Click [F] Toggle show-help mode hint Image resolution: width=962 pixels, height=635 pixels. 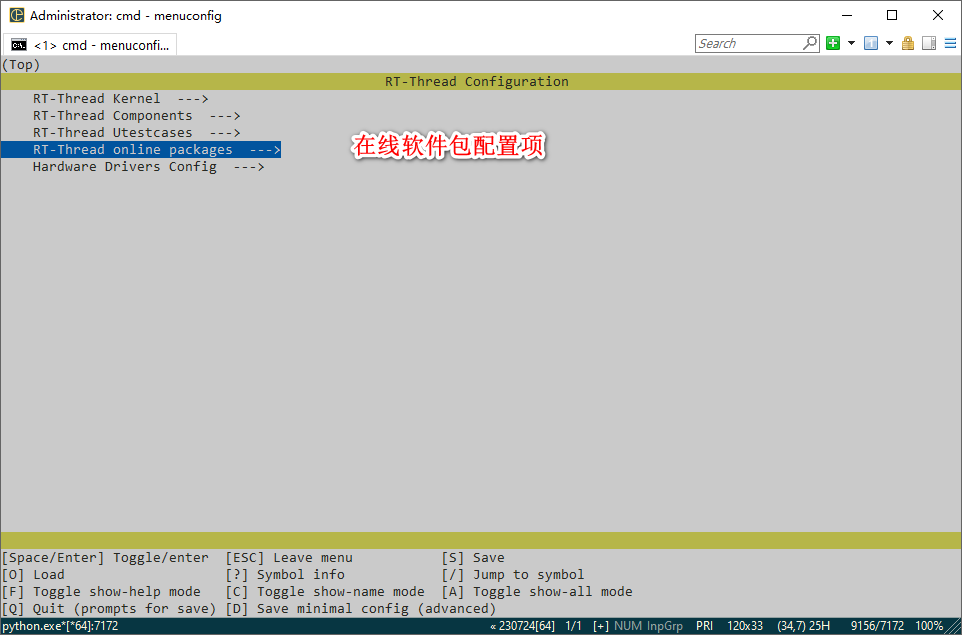pos(101,592)
